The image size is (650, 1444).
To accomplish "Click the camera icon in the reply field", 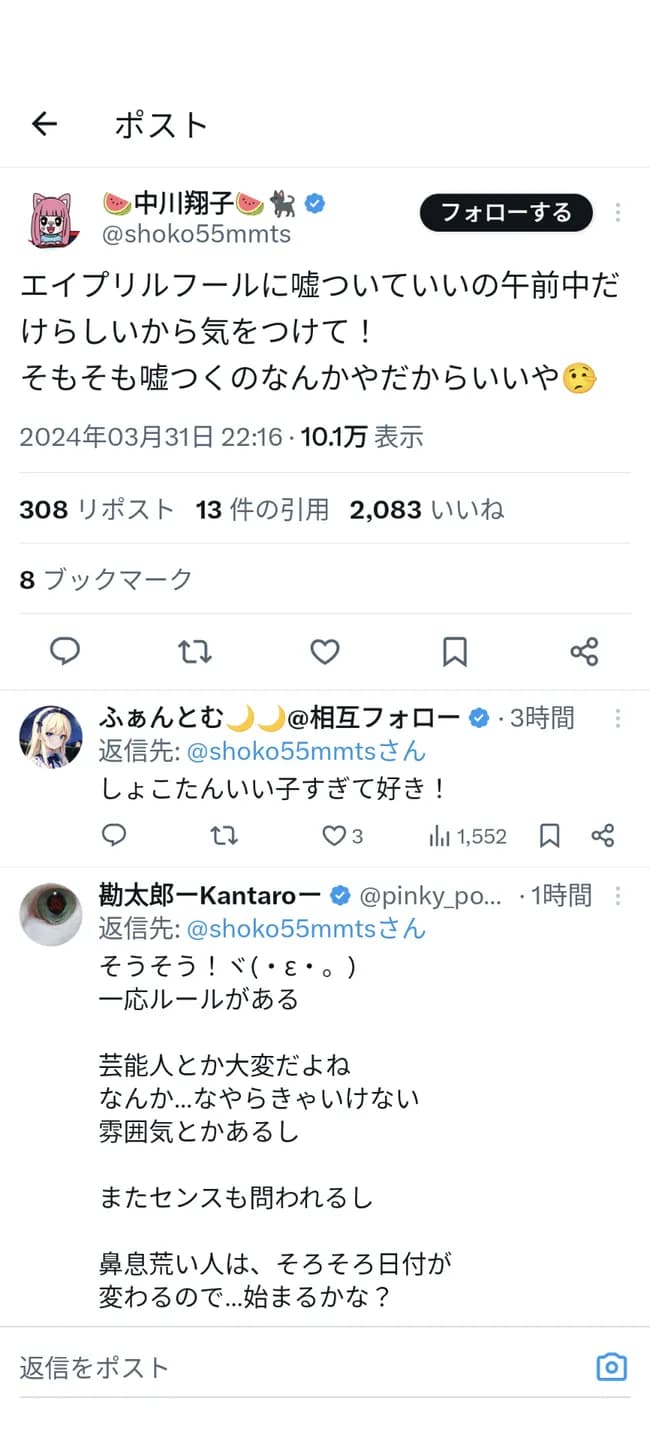I will click(611, 1367).
